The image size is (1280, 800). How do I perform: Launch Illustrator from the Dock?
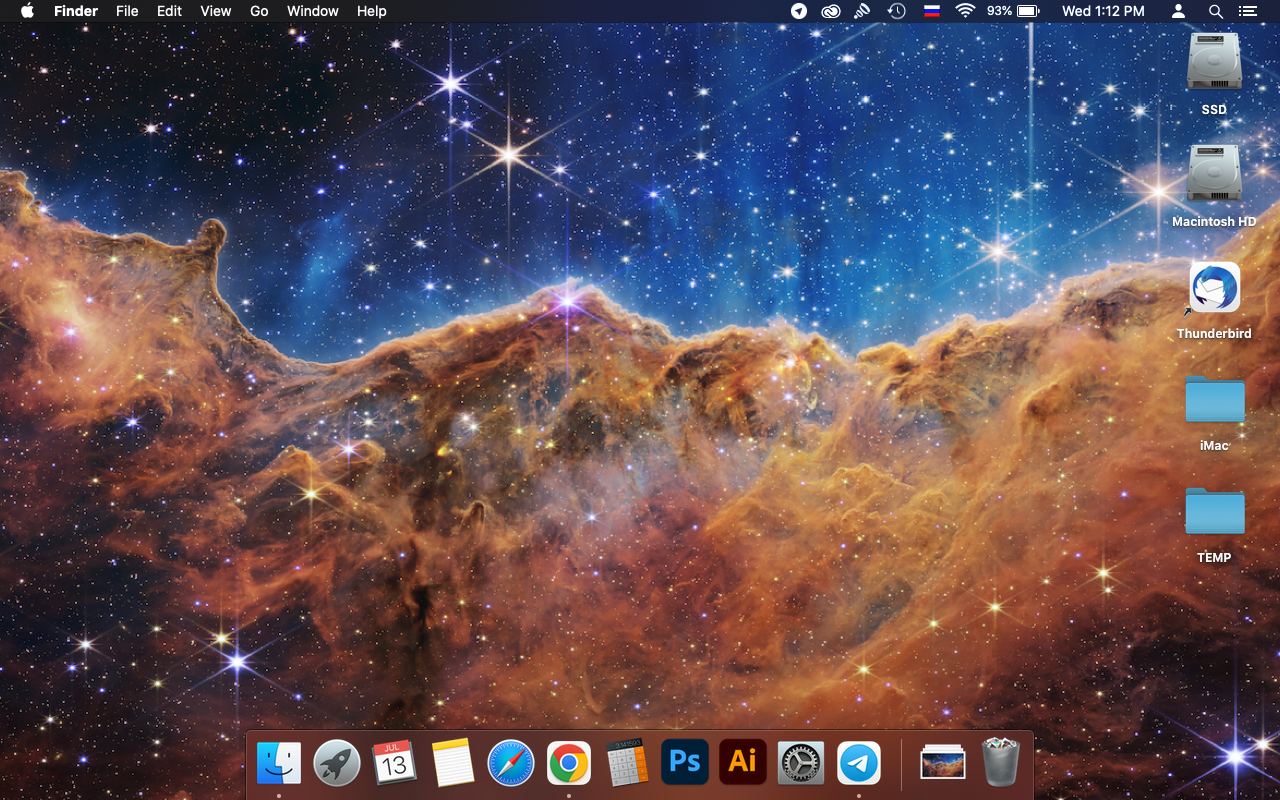coord(743,762)
